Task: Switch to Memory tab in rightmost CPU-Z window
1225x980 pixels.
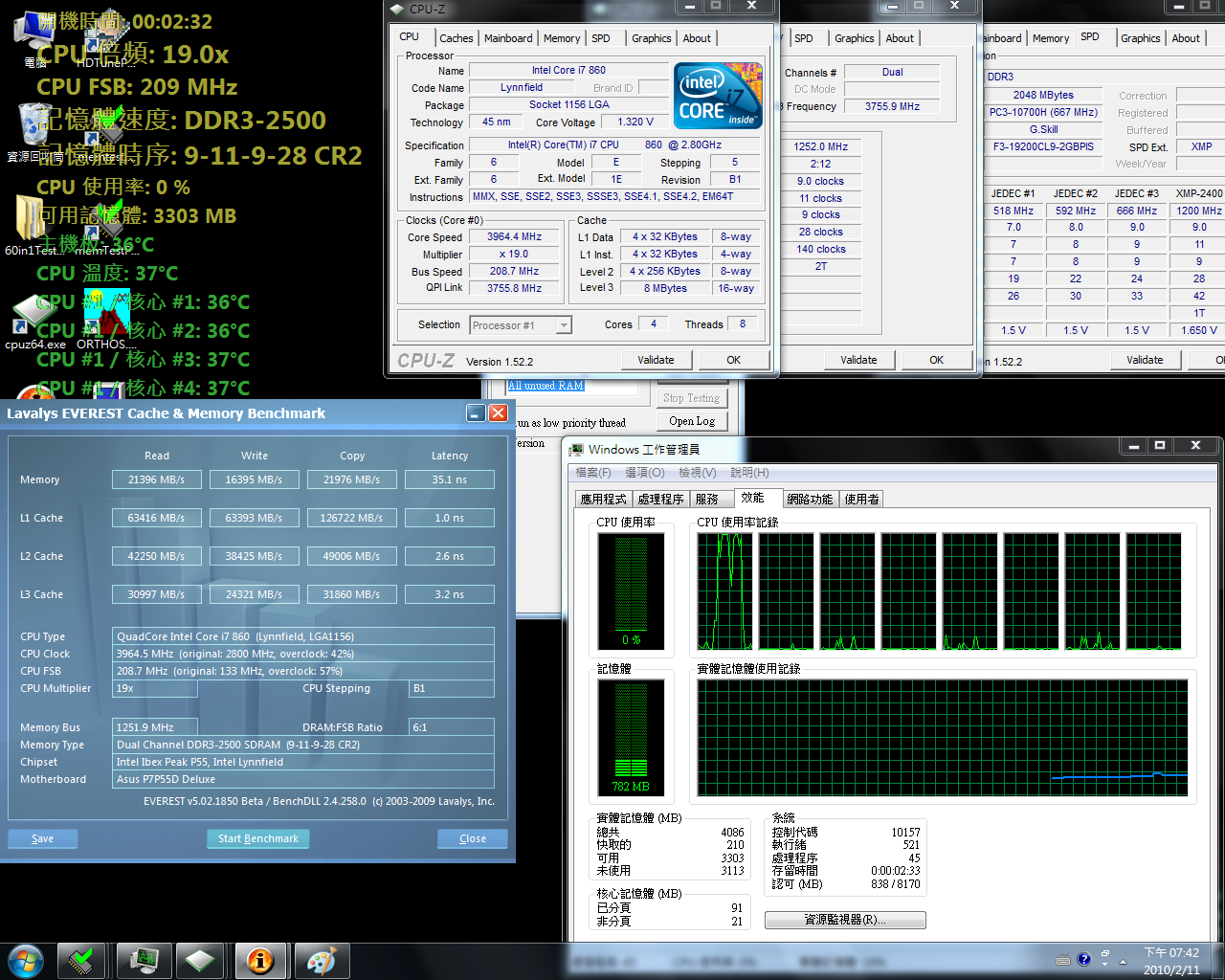Action: pyautogui.click(x=1051, y=38)
